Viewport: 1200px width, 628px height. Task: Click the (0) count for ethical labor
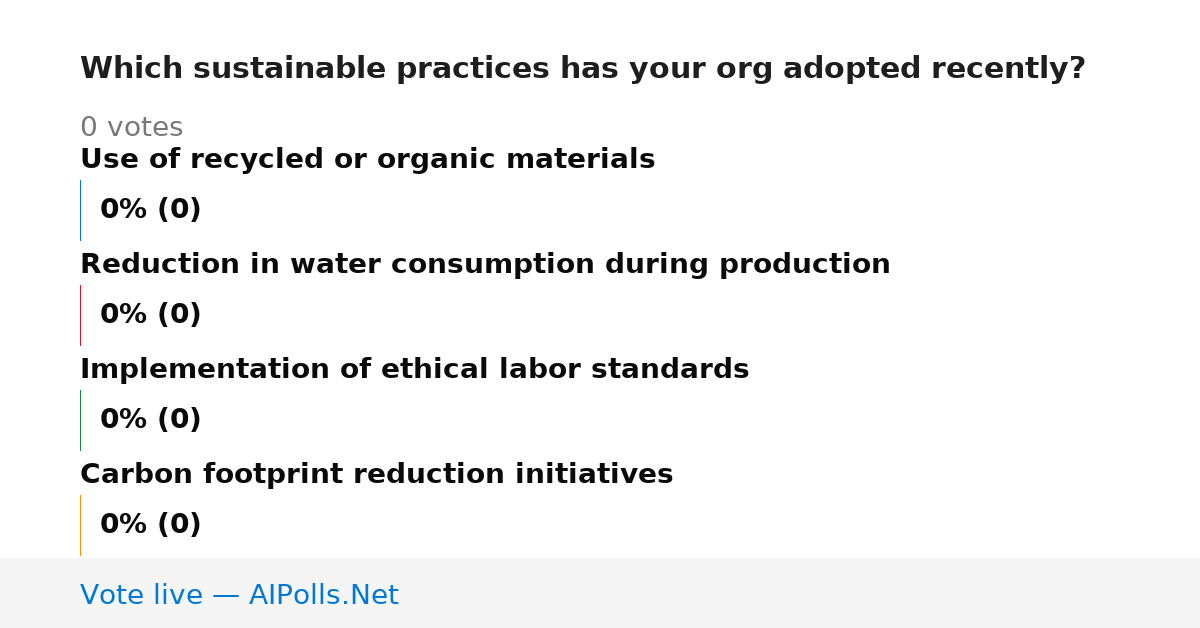click(x=179, y=420)
